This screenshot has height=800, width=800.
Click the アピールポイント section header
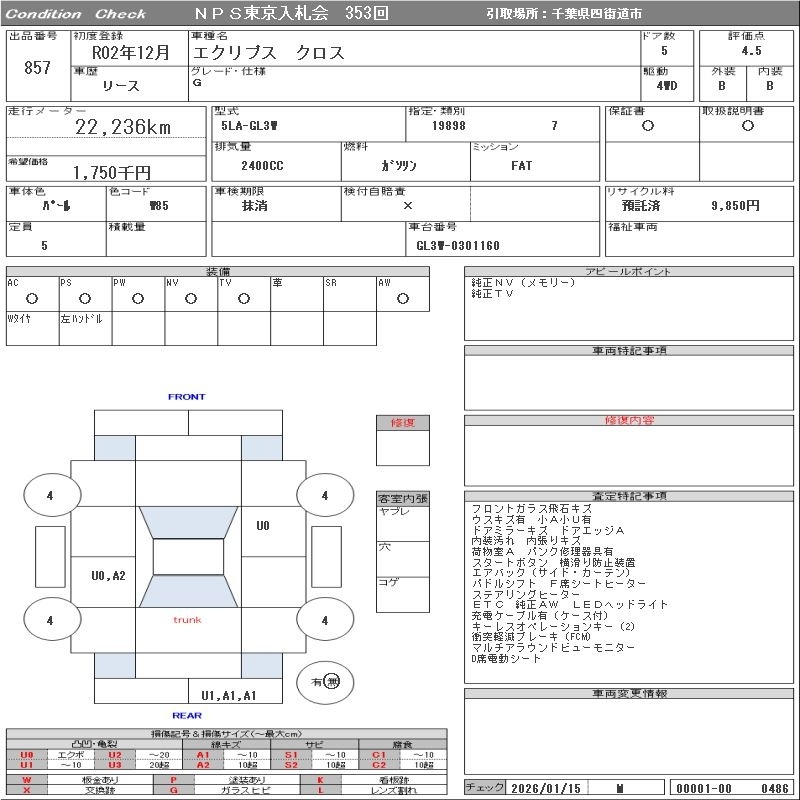pos(631,272)
